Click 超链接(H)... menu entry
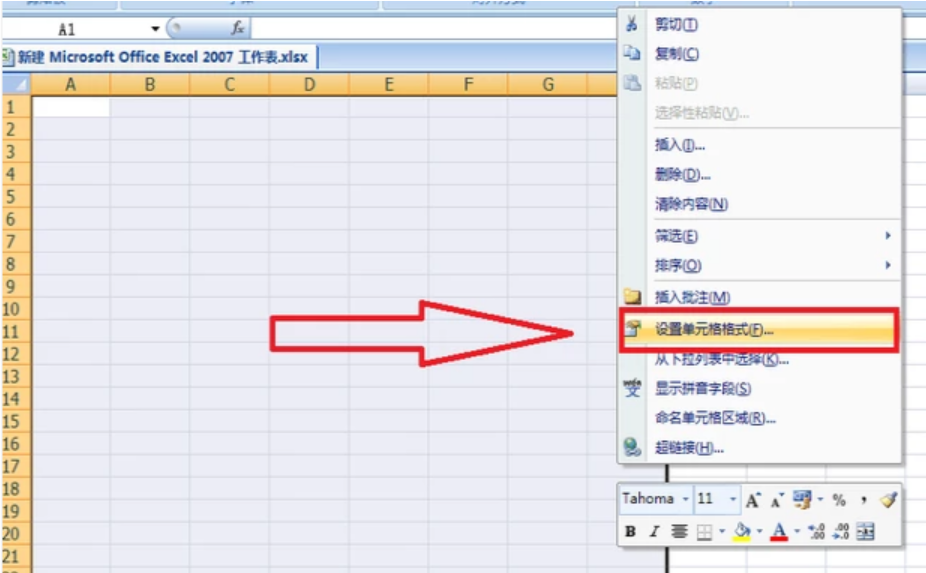 (688, 448)
